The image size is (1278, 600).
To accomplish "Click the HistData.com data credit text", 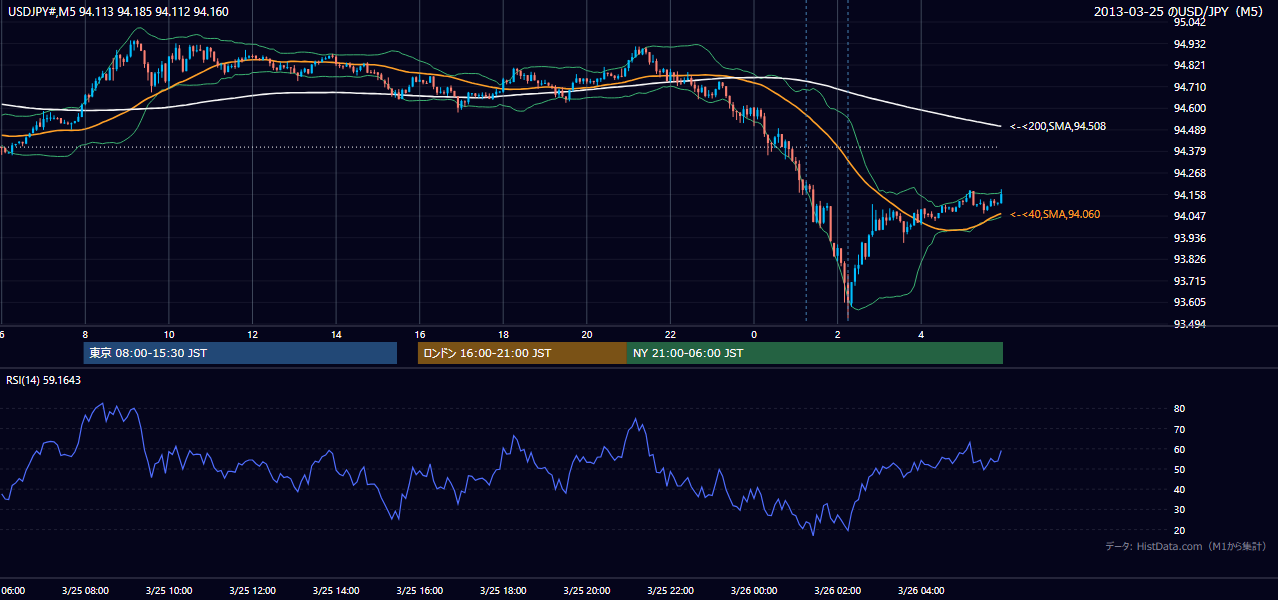I will tap(1186, 546).
